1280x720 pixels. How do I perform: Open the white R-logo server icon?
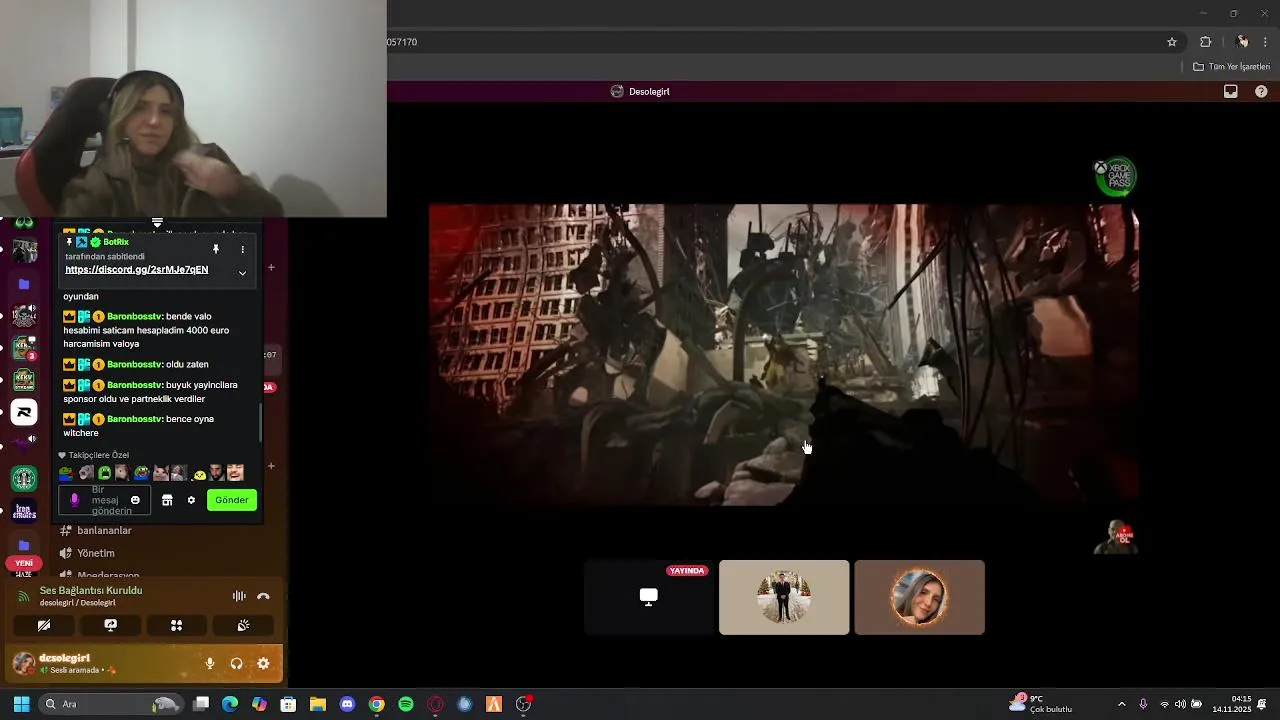pyautogui.click(x=24, y=412)
